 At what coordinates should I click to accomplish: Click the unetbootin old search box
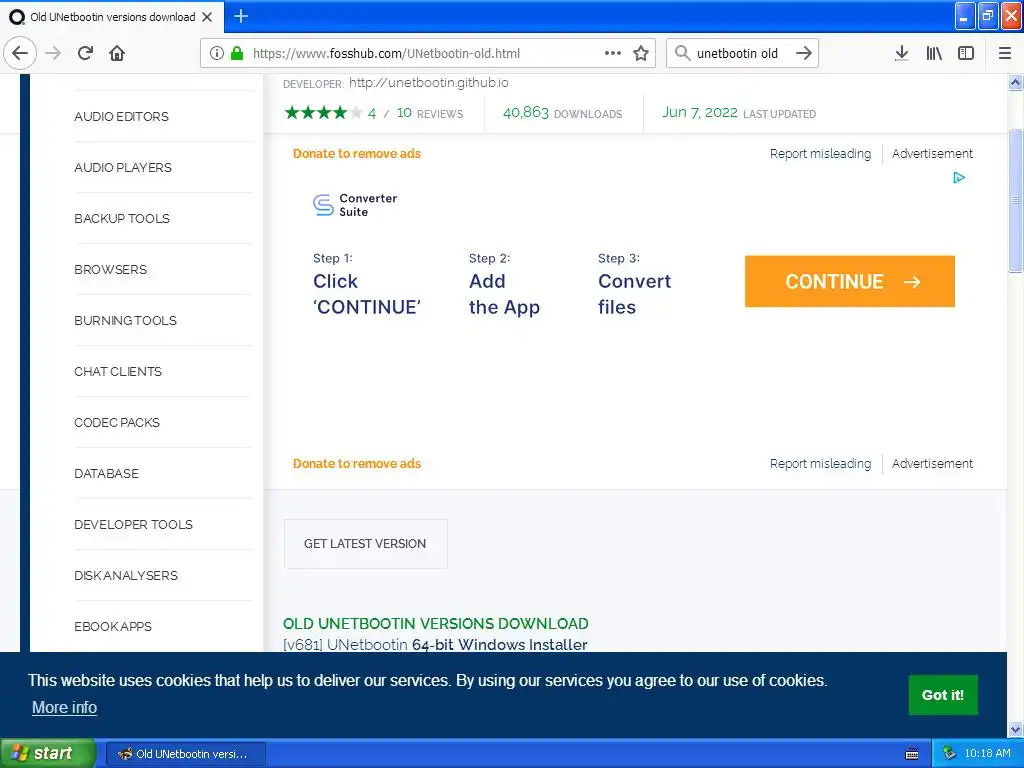[x=741, y=54]
